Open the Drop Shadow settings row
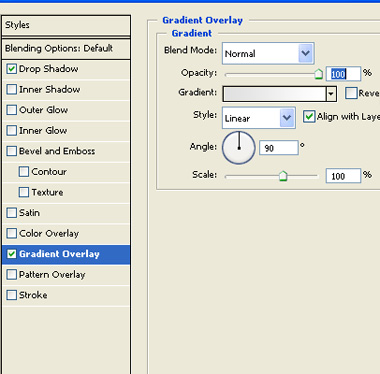 pos(66,69)
